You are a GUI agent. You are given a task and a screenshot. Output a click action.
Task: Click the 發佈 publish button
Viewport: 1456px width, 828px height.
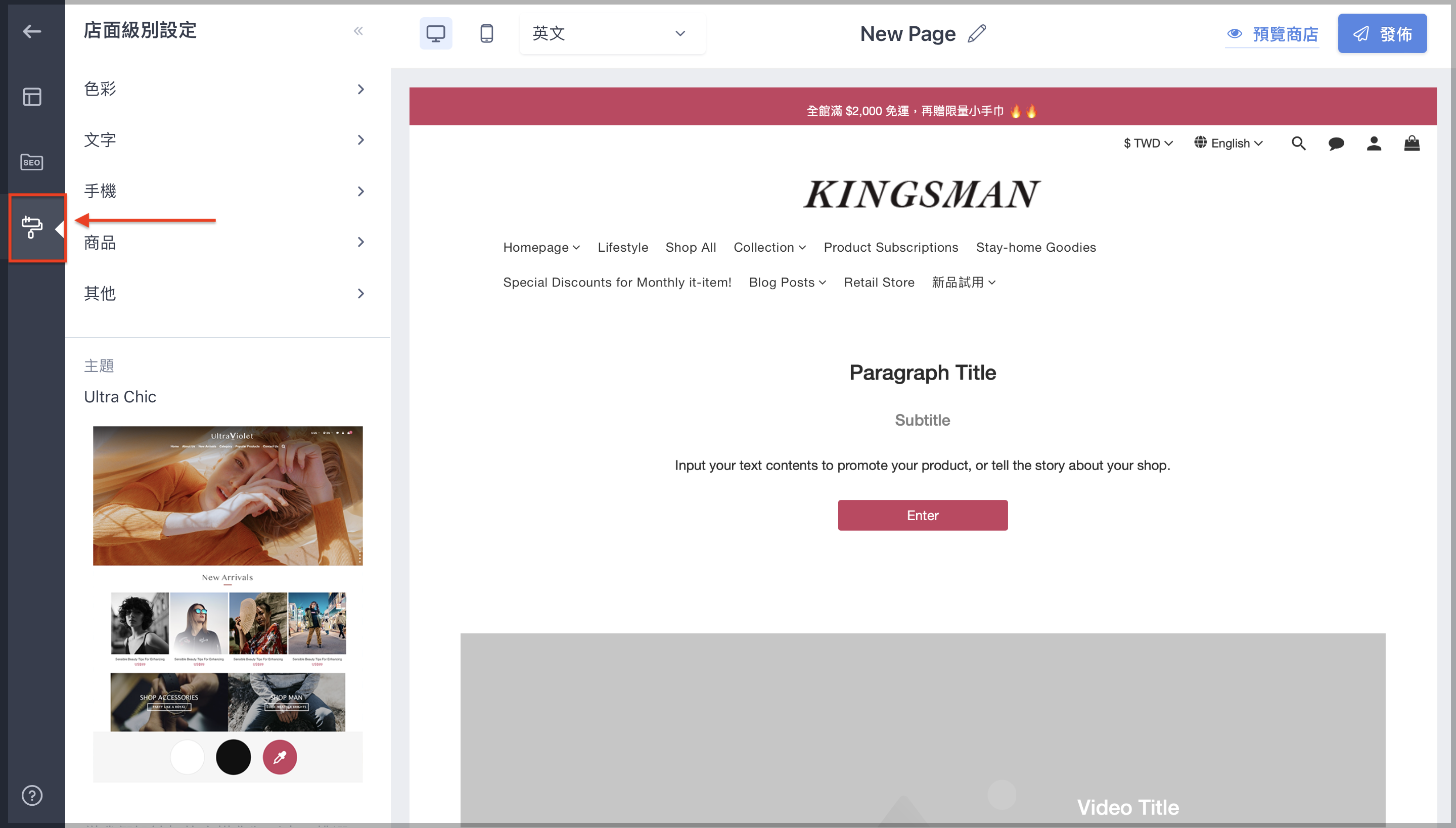(1382, 33)
